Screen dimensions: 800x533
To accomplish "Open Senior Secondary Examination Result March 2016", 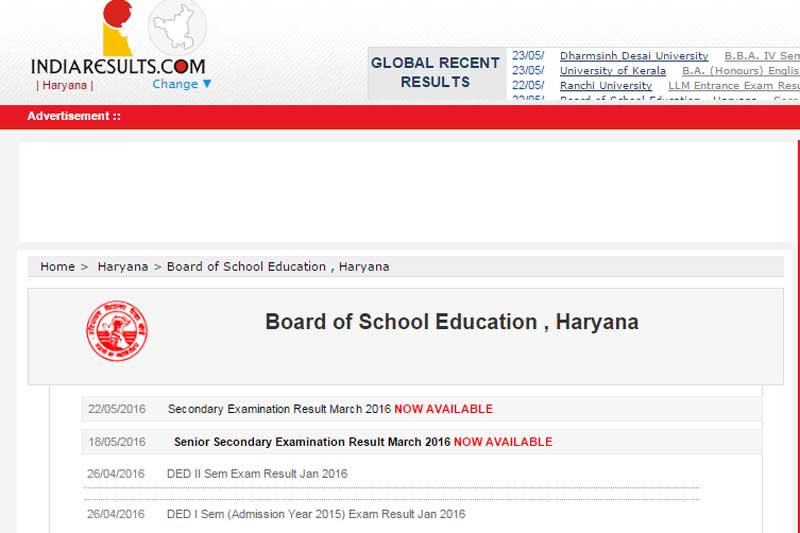I will [x=362, y=442].
